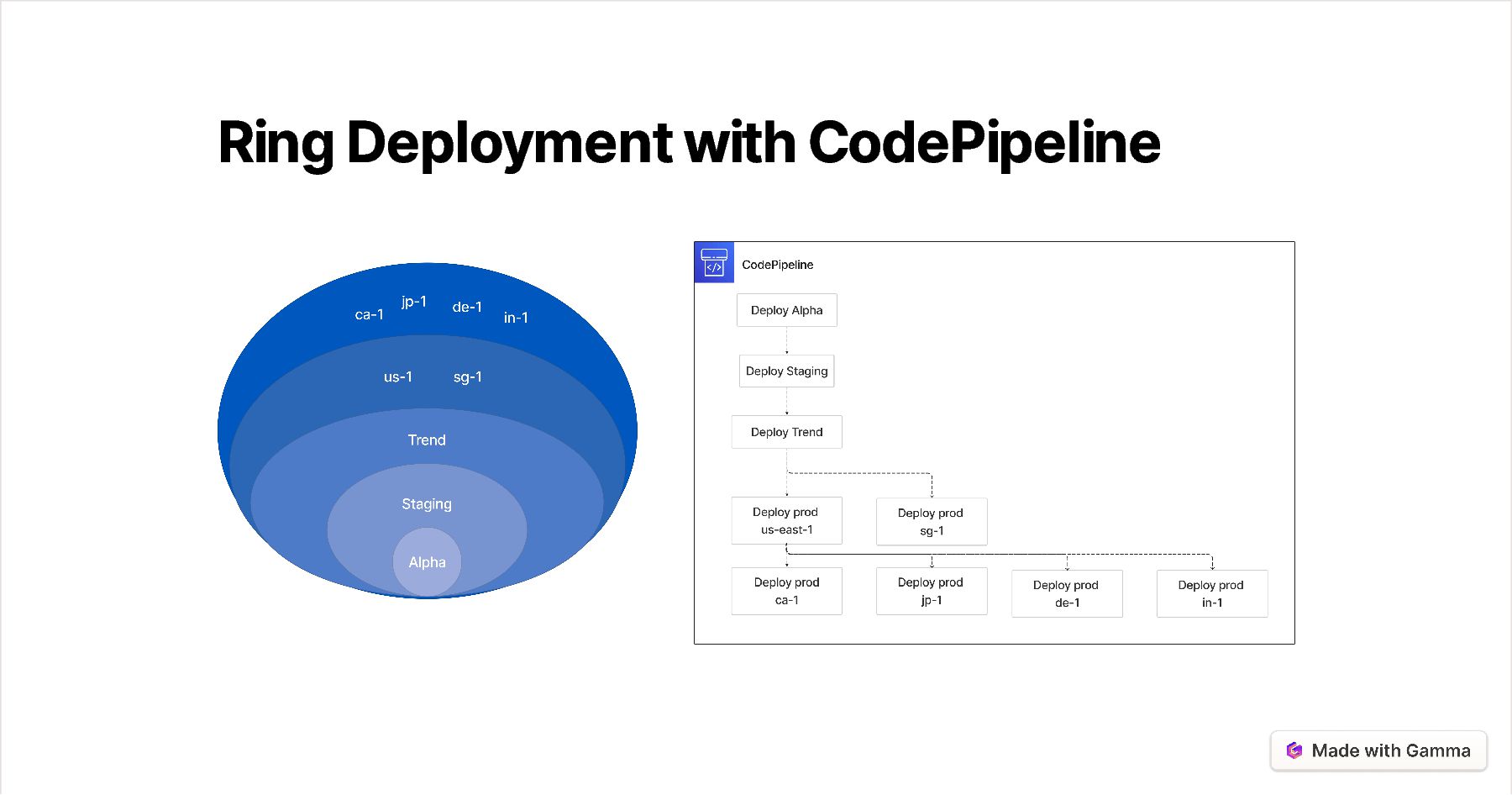Click the ca-1 label in outer ring
The height and width of the screenshot is (795, 1512).
point(370,314)
